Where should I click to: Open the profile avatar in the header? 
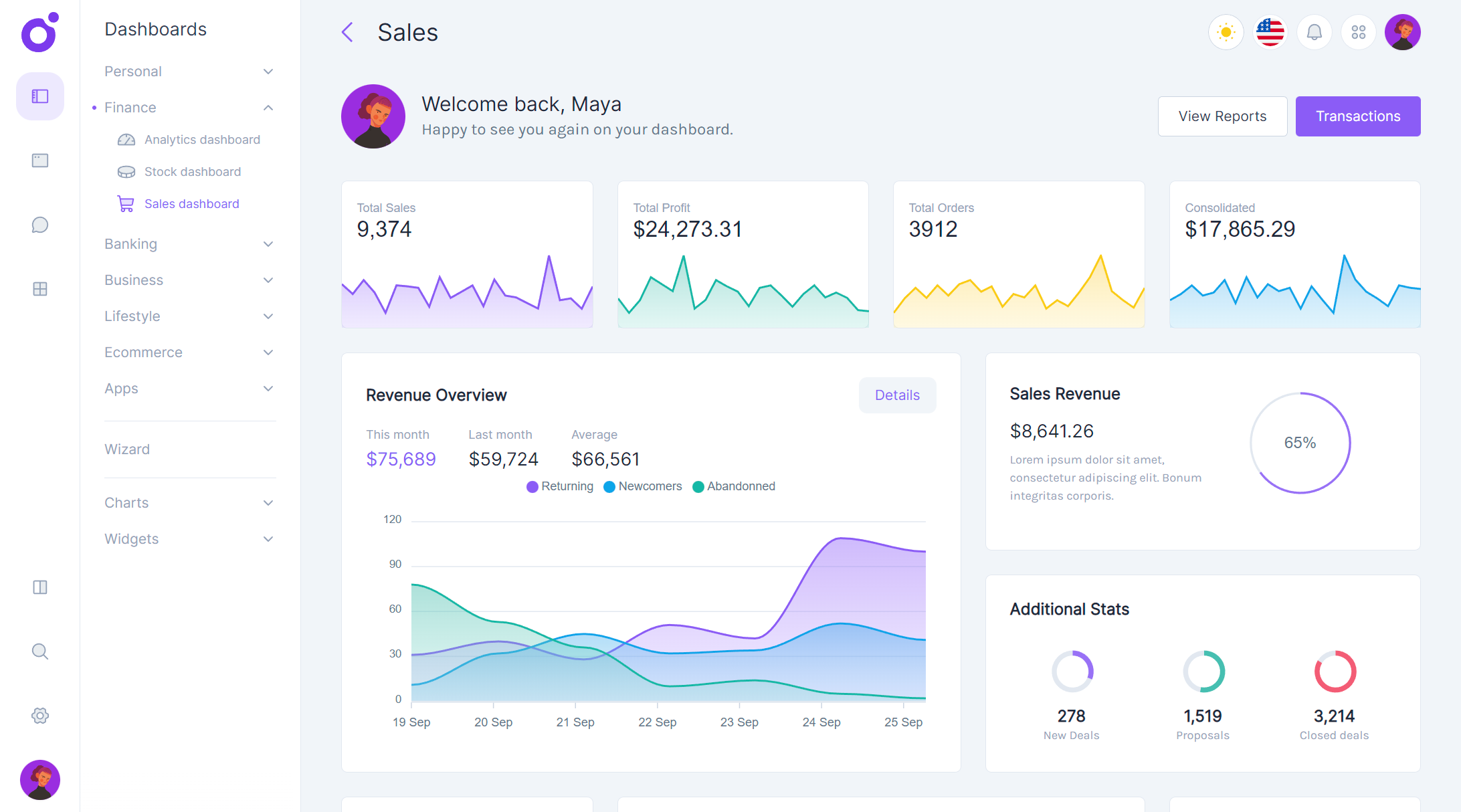(1403, 31)
